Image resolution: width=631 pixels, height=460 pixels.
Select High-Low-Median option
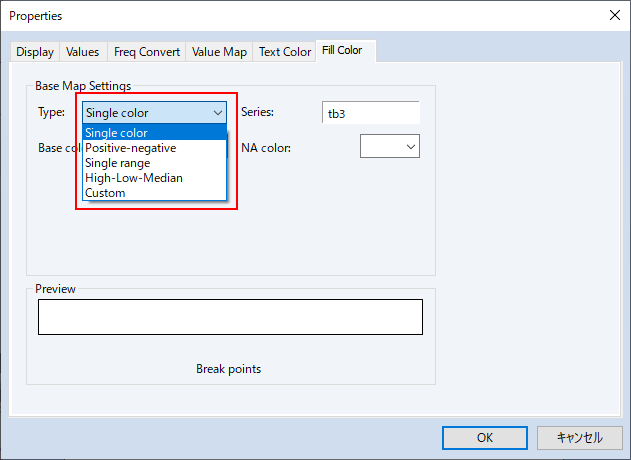tap(155, 178)
